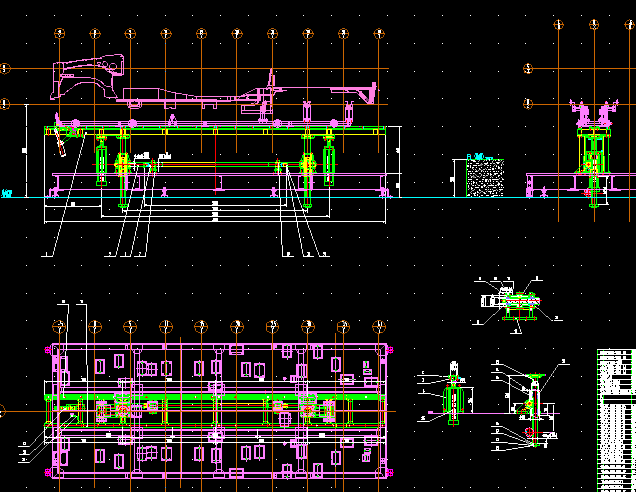Pick the green lift assembly in end elevation
637x493 pixels.
pyautogui.click(x=594, y=166)
